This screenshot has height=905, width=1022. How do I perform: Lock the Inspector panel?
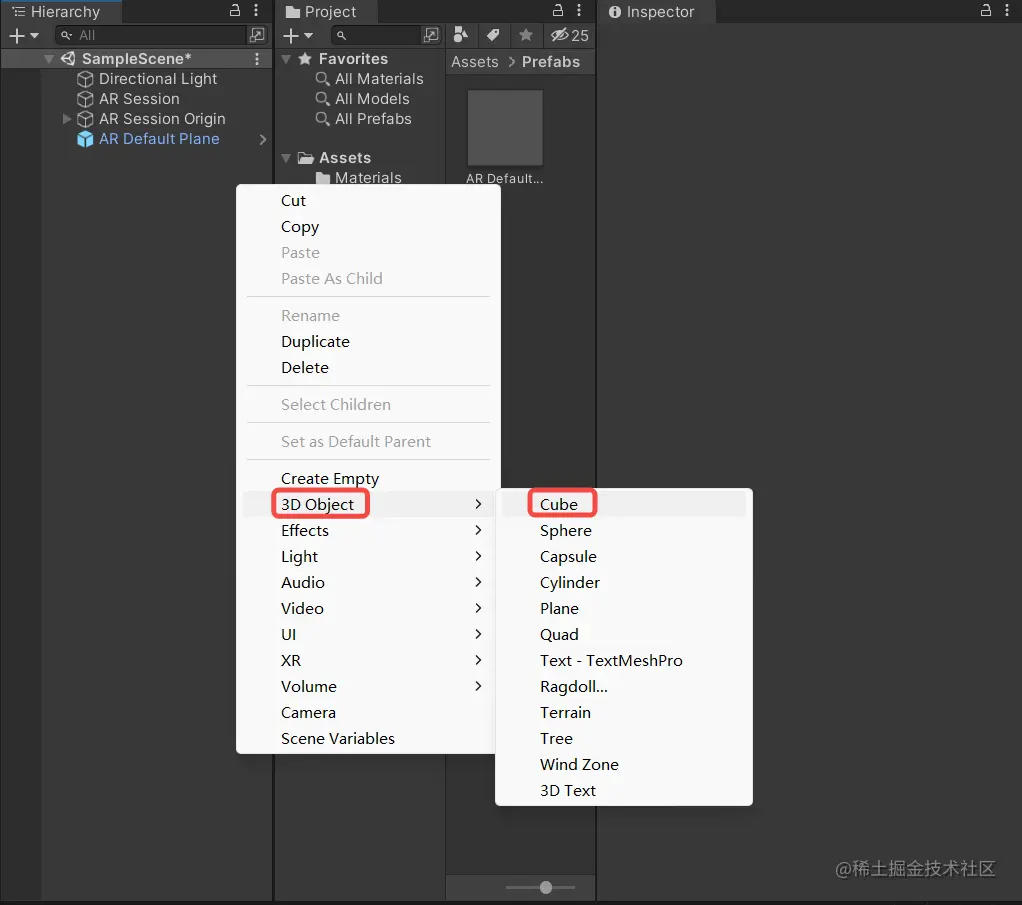coord(986,10)
